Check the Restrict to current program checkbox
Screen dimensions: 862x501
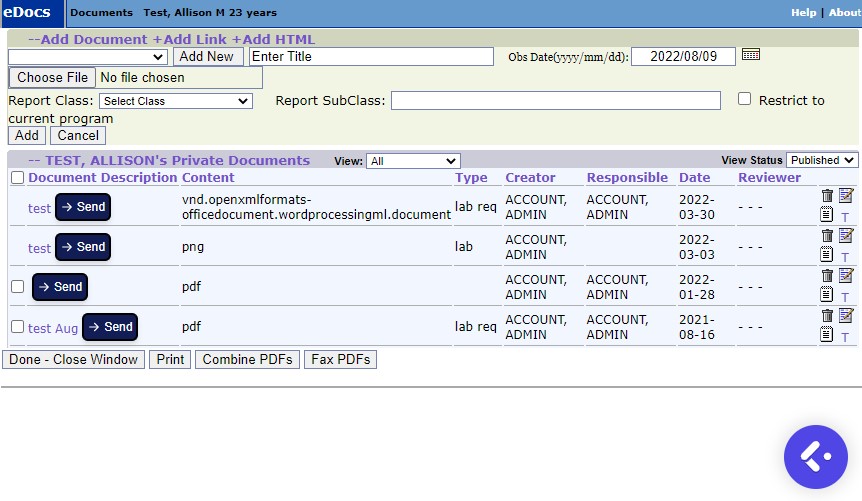744,99
